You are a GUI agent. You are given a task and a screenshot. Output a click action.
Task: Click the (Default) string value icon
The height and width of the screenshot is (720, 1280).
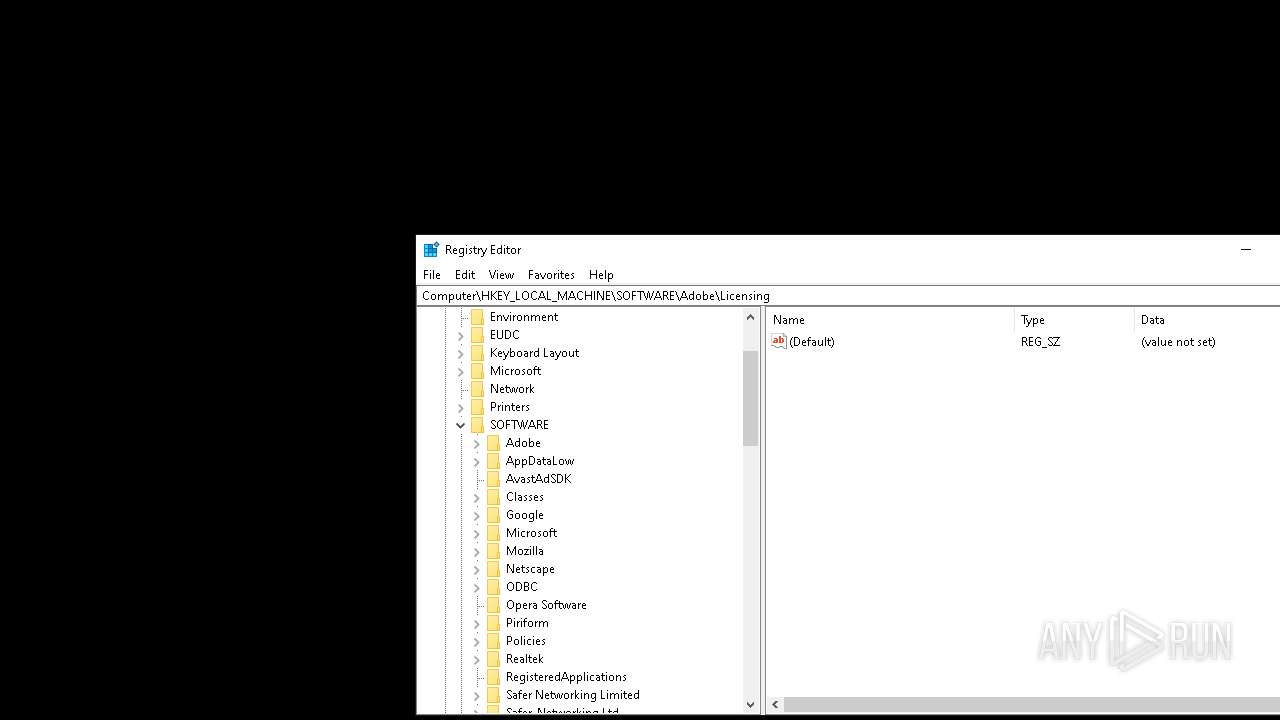[779, 341]
